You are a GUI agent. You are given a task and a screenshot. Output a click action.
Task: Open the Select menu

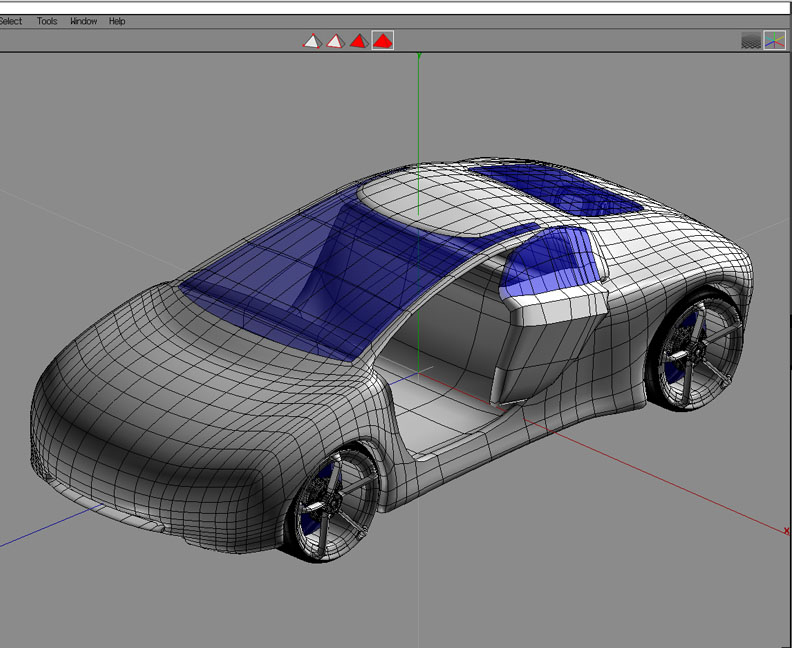pyautogui.click(x=10, y=21)
